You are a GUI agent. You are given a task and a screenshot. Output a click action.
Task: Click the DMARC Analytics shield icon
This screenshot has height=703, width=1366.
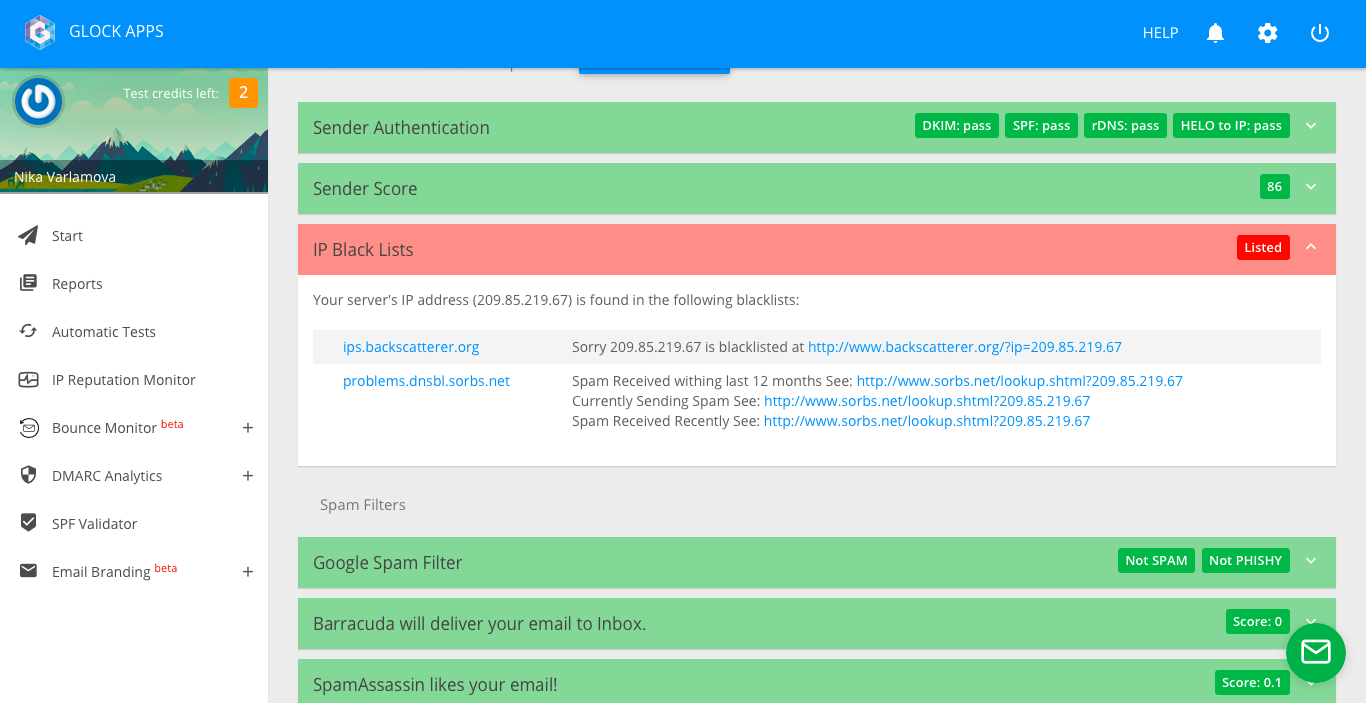click(x=29, y=476)
